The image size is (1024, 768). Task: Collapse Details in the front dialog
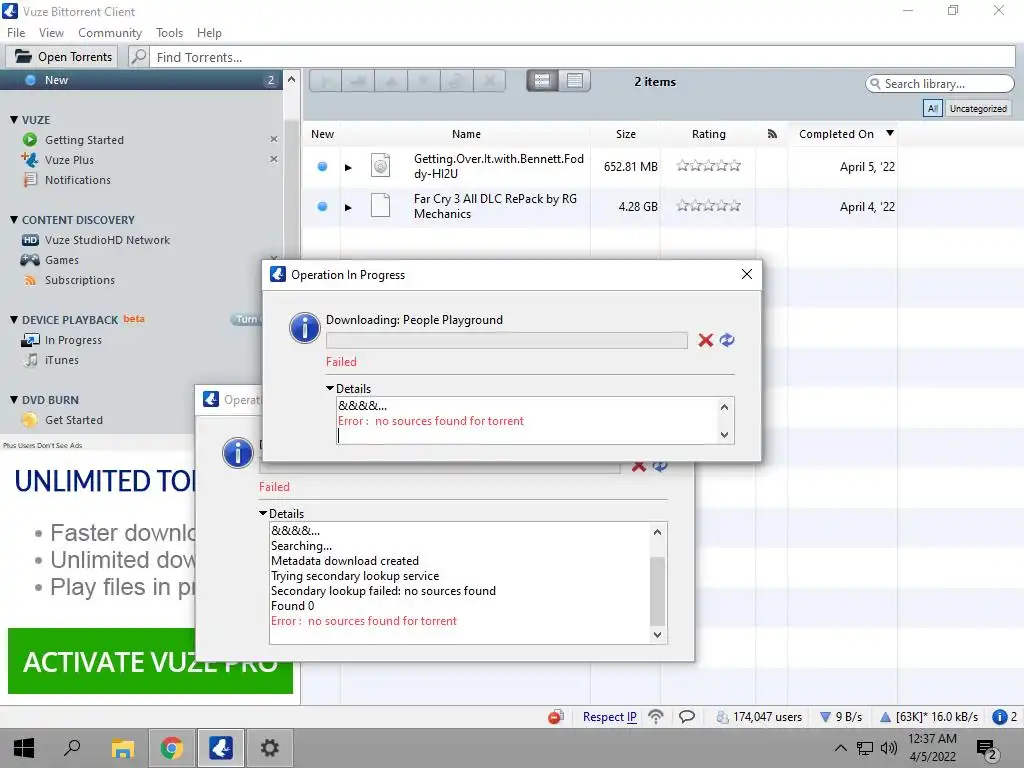[x=330, y=388]
